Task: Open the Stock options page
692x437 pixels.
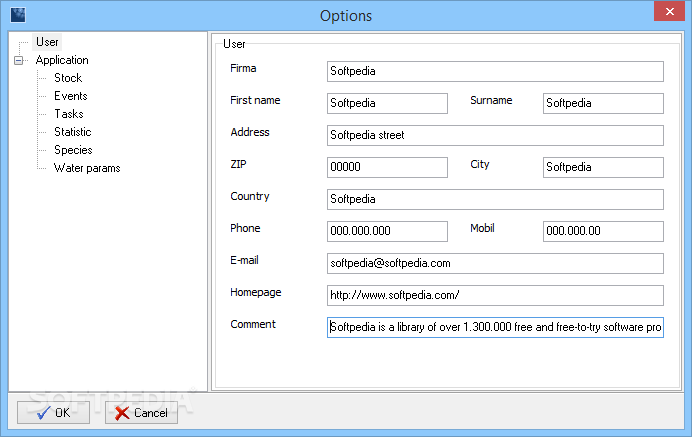Action: pos(68,78)
